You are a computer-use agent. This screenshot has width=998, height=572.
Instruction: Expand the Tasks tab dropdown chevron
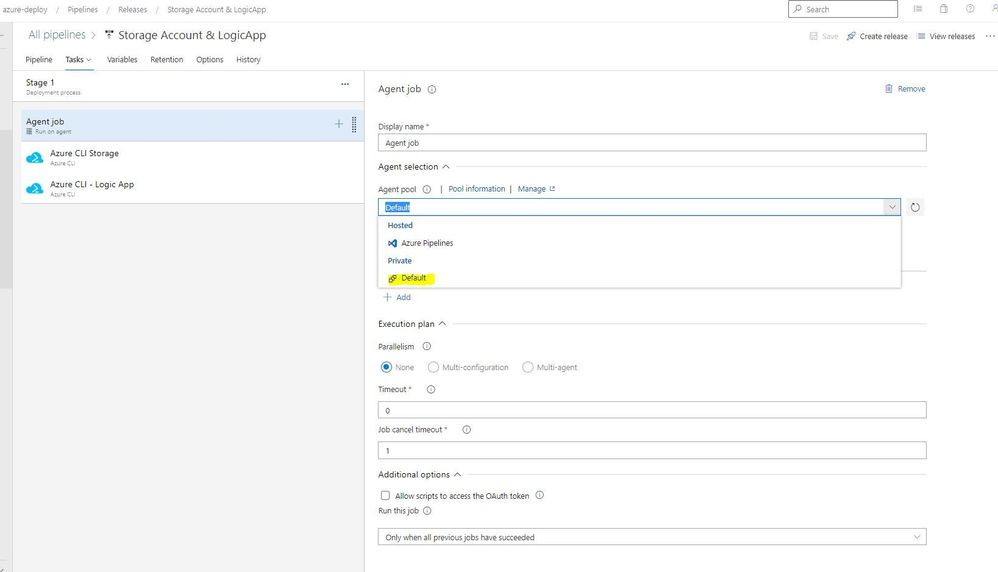[x=89, y=60]
